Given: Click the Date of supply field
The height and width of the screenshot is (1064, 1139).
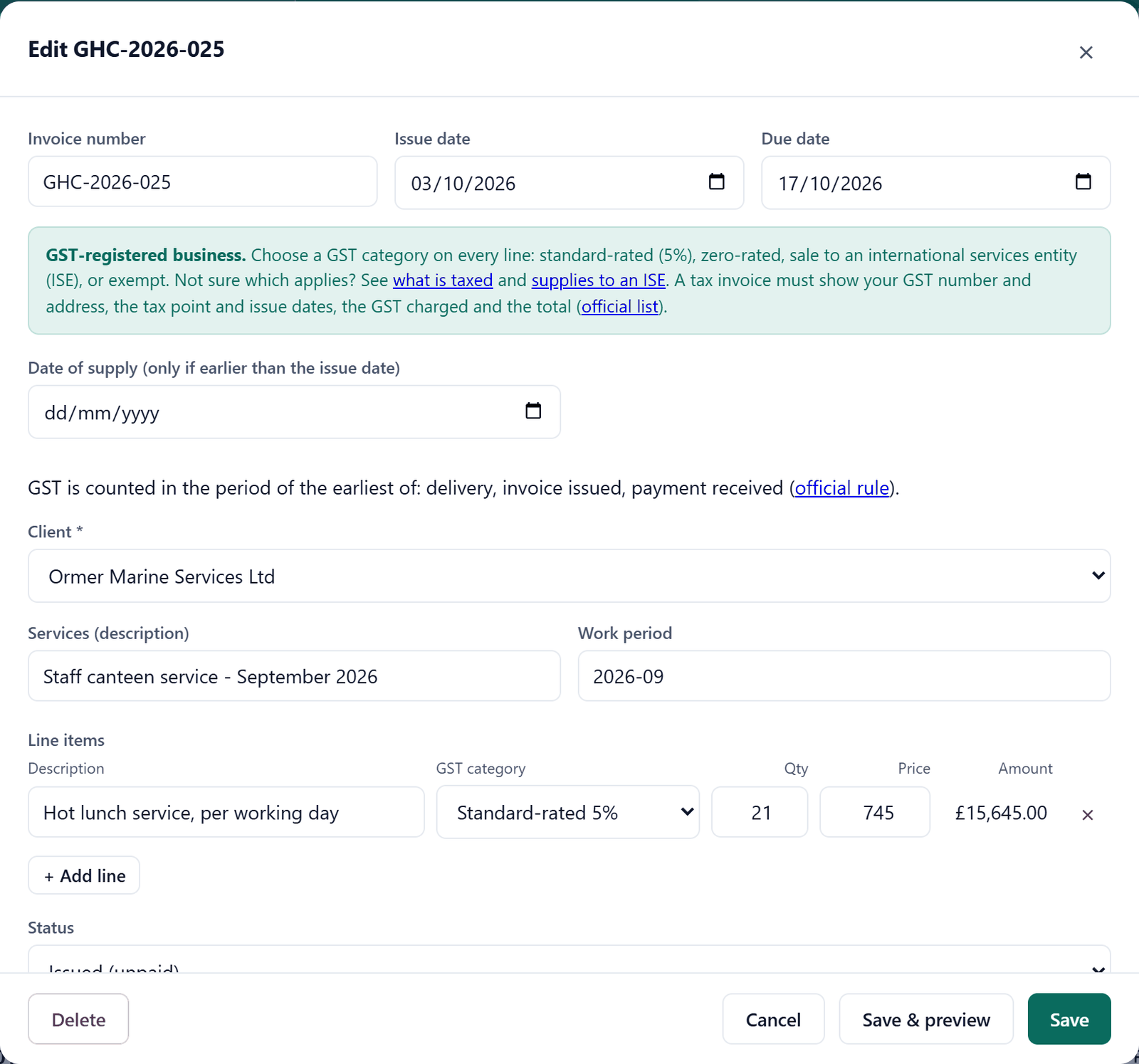Looking at the screenshot, I should click(295, 412).
